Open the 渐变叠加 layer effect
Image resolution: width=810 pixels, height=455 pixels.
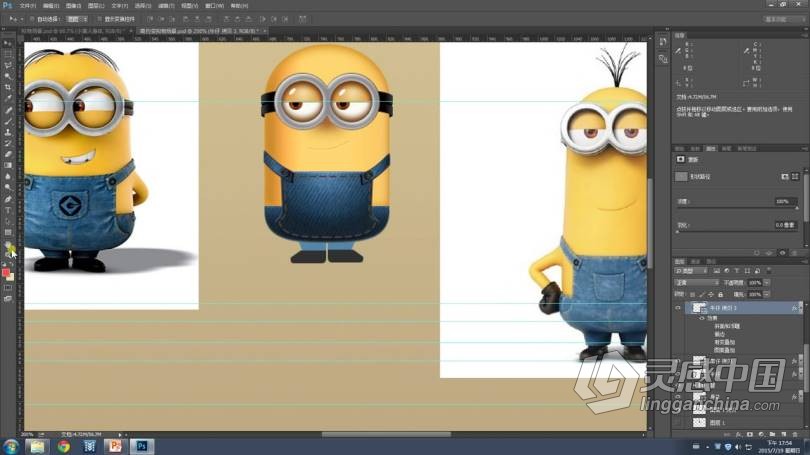724,342
